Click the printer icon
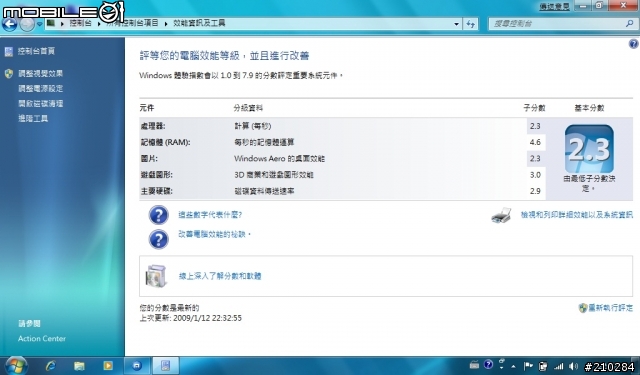The image size is (640, 375). 501,215
